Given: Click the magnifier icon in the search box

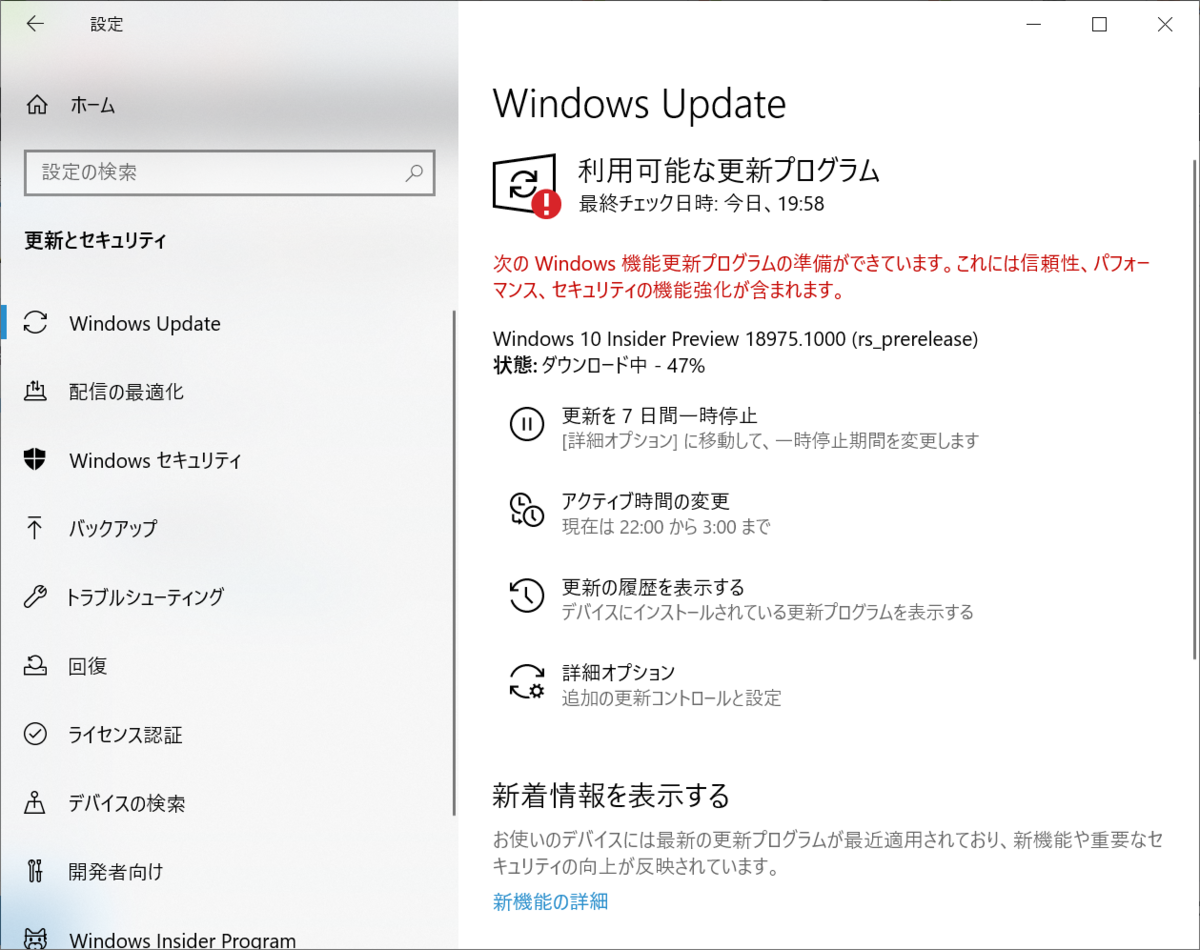Looking at the screenshot, I should click(x=414, y=173).
